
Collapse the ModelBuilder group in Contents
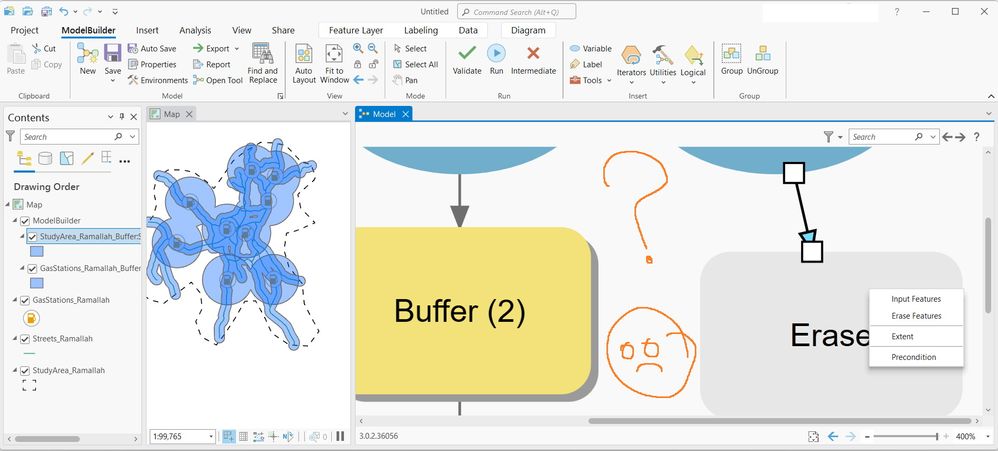pyautogui.click(x=14, y=221)
